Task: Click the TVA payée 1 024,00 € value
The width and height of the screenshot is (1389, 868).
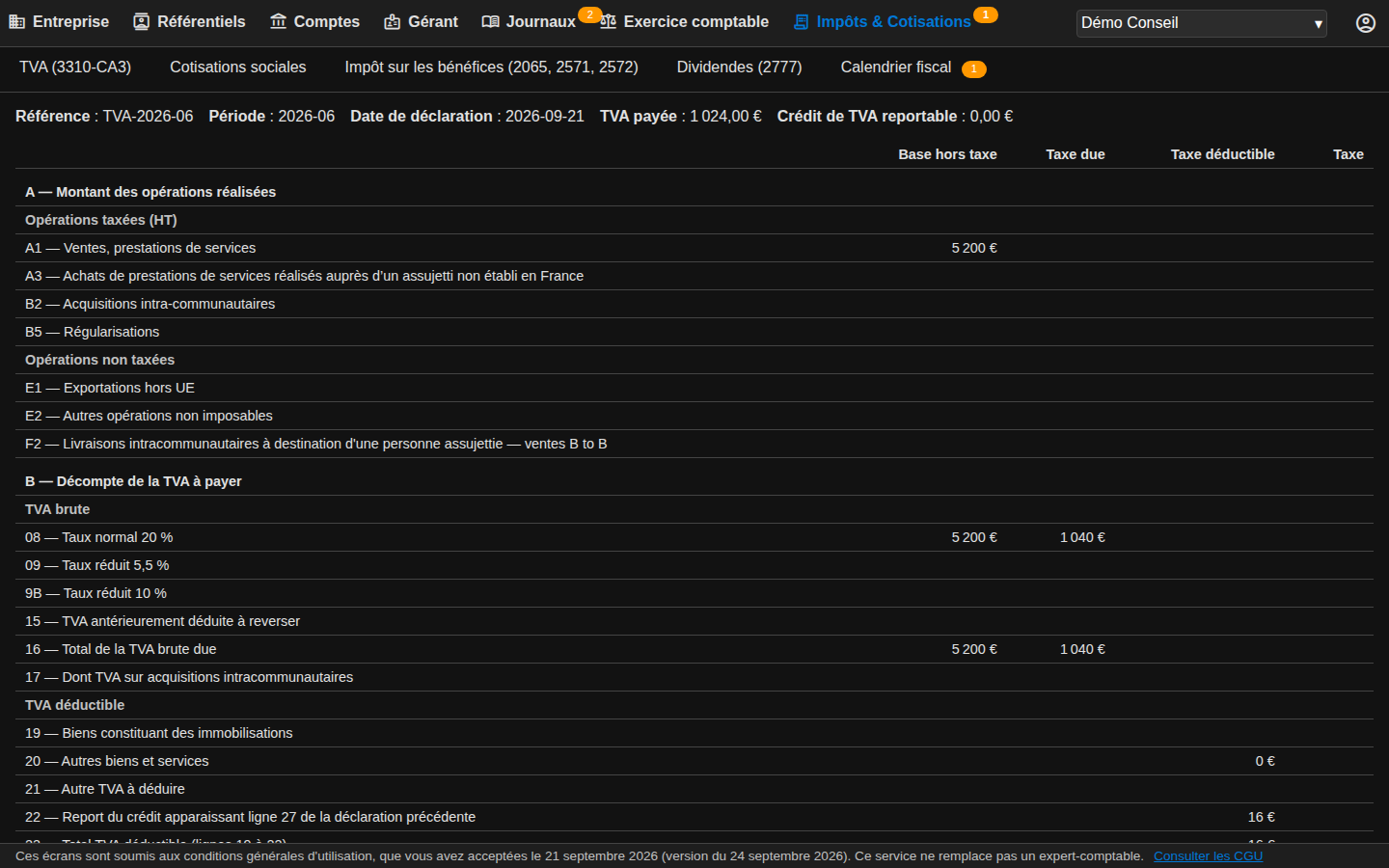Action: click(725, 116)
